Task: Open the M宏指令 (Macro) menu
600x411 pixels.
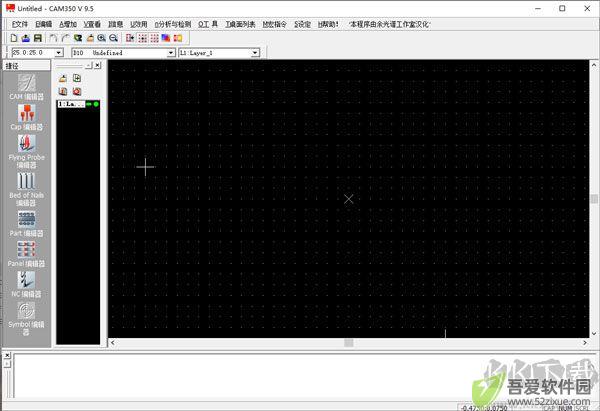Action: tap(274, 24)
